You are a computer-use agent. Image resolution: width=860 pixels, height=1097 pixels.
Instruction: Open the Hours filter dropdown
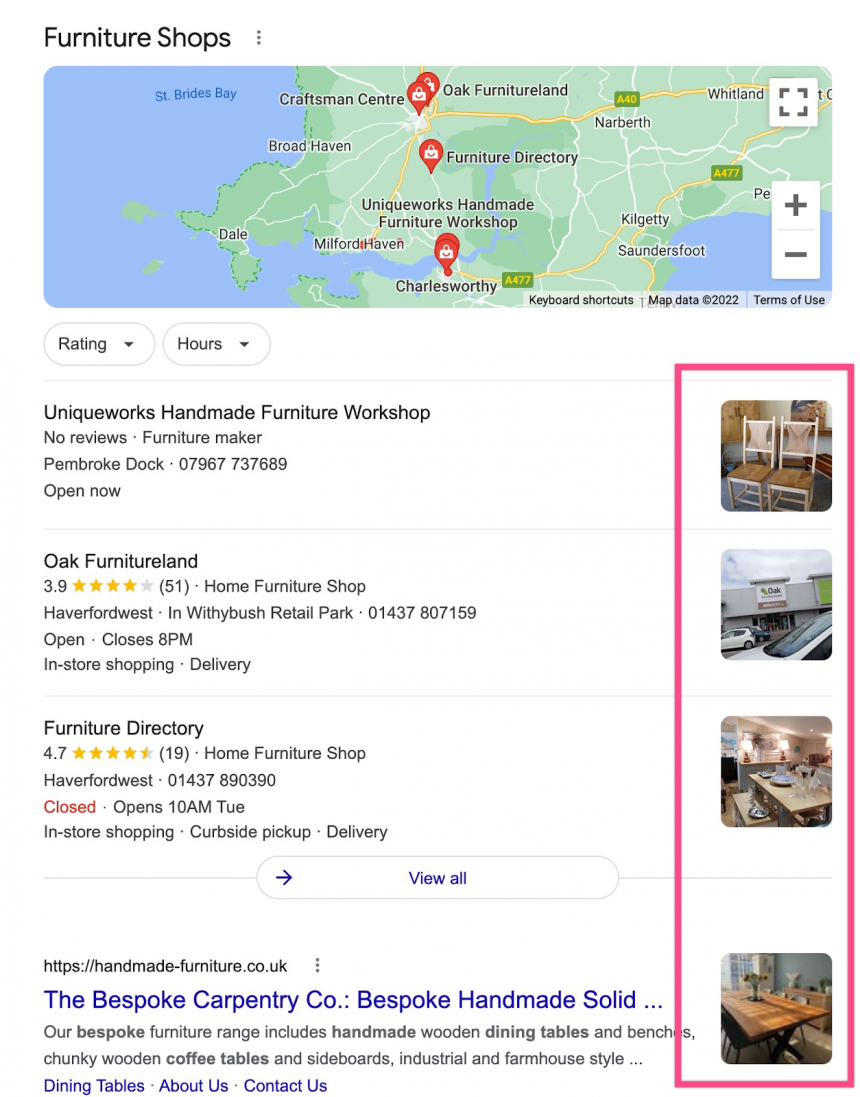coord(216,344)
